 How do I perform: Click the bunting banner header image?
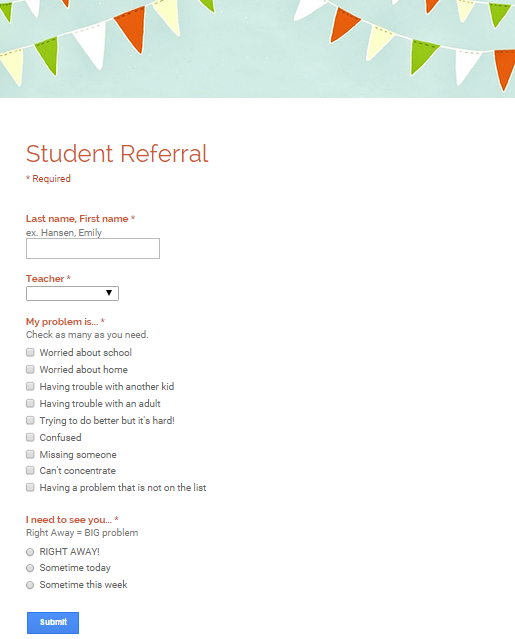pos(258,49)
